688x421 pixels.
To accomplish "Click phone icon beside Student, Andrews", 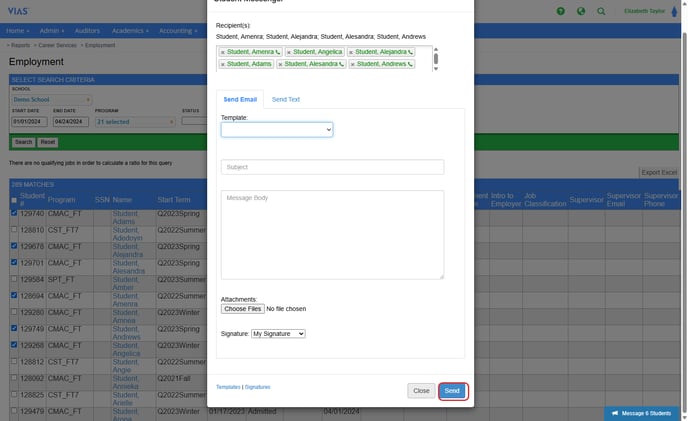I will (x=409, y=64).
